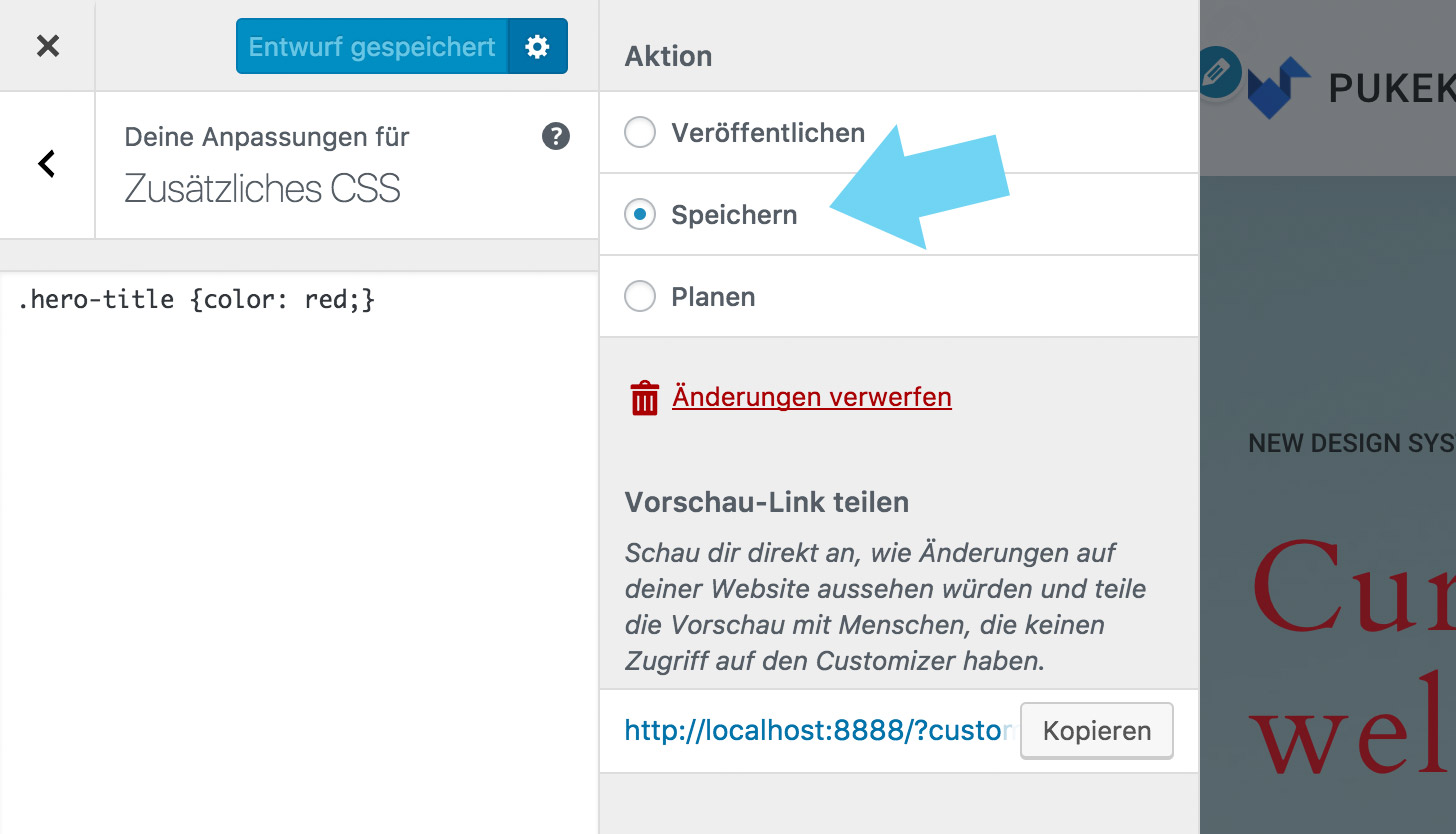Click the red hero title in preview
Viewport: 1456px width, 834px height.
pyautogui.click(x=1353, y=657)
